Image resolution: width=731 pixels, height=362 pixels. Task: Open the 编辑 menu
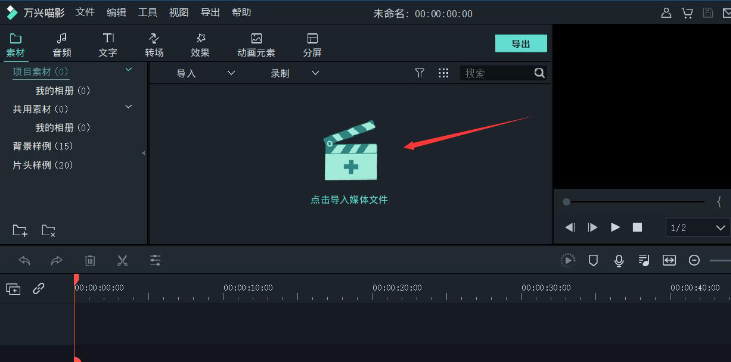tap(116, 13)
